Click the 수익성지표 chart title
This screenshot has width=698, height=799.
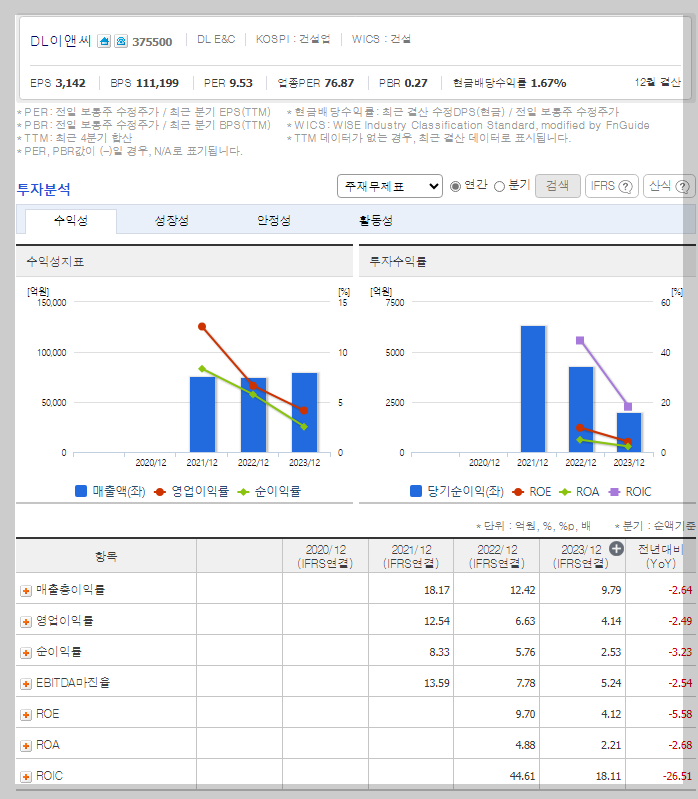[55, 262]
